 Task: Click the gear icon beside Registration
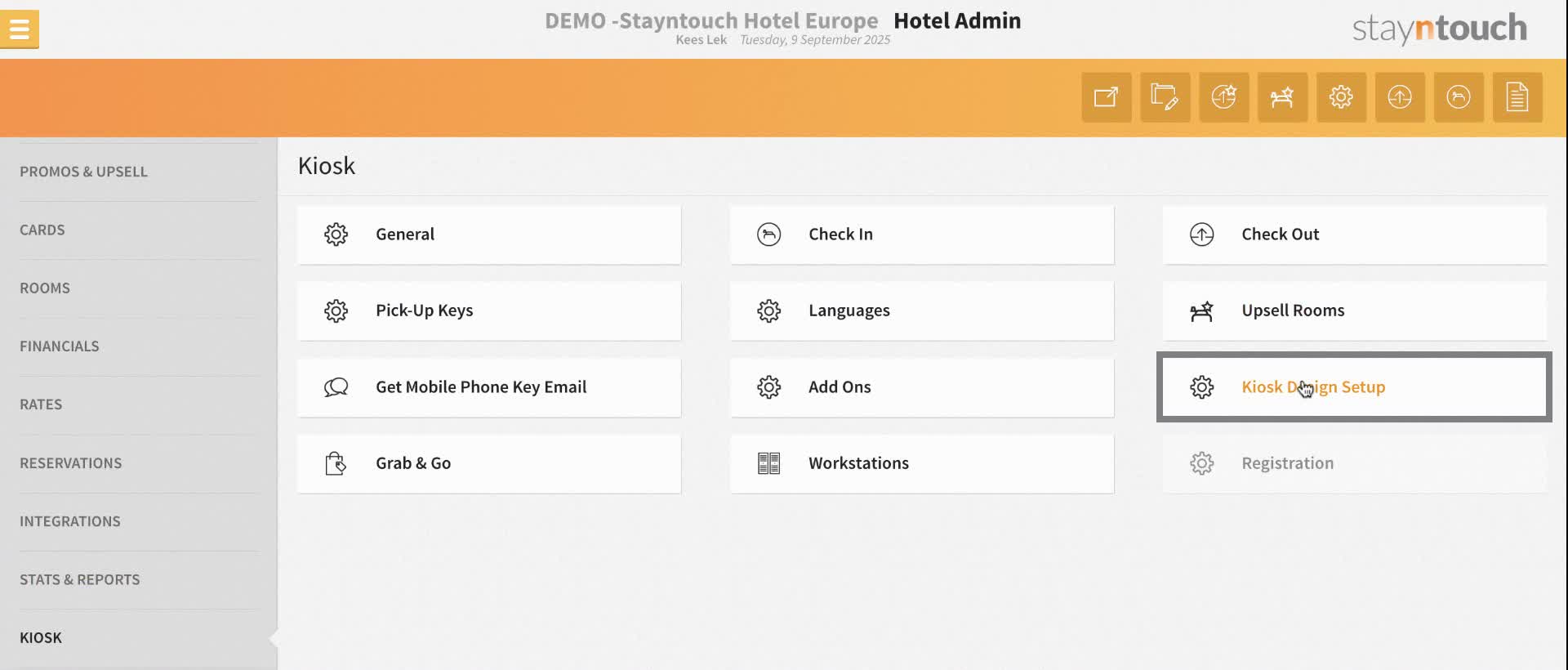pos(1201,463)
